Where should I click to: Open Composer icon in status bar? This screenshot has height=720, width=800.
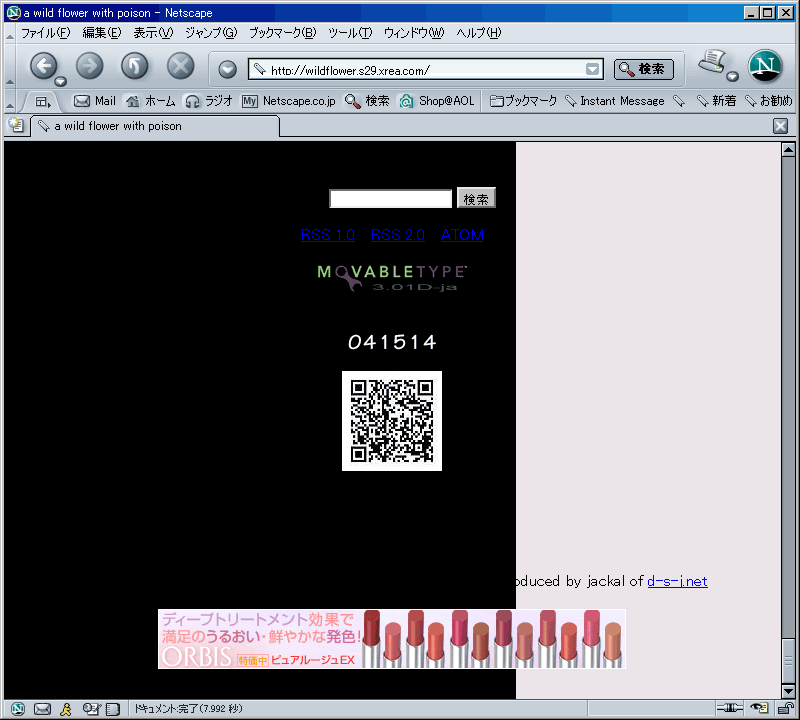pos(92,709)
